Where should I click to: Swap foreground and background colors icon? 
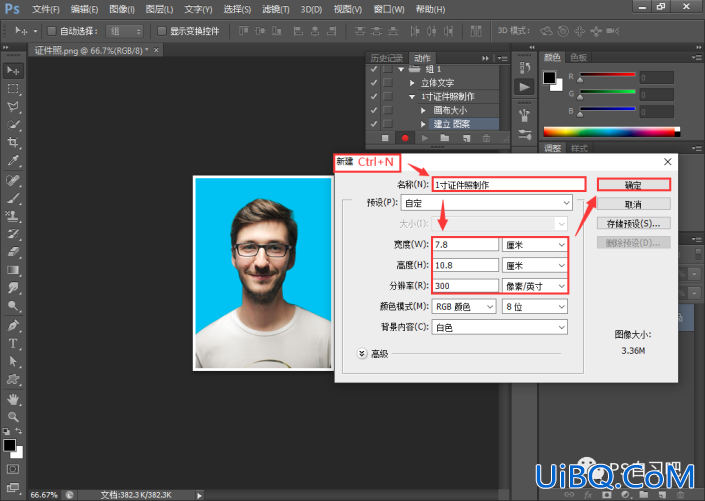19,431
